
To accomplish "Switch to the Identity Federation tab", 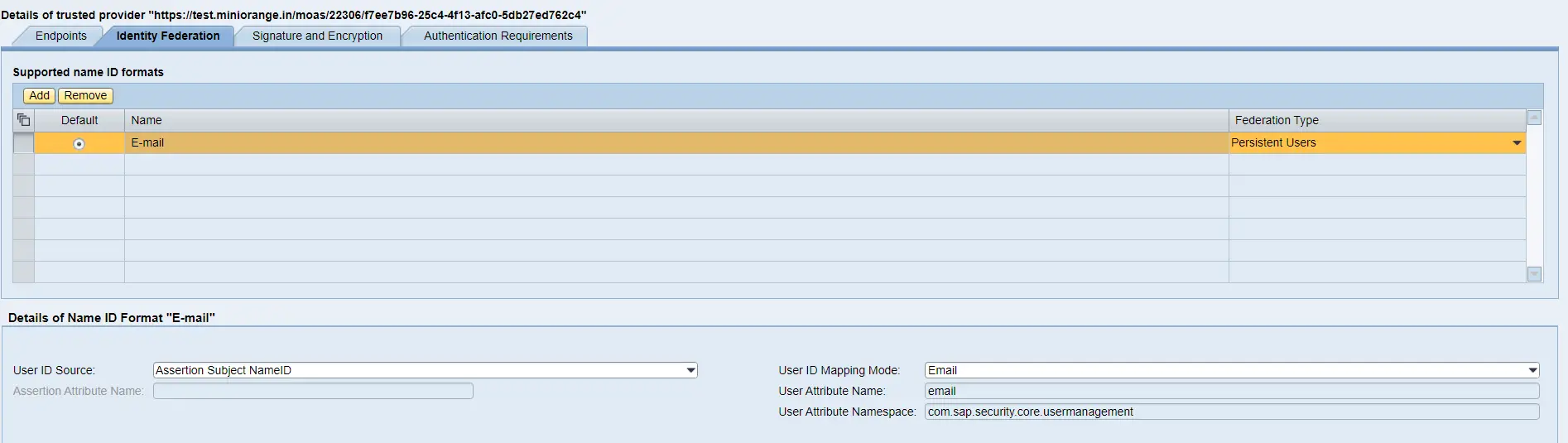I will (x=168, y=36).
